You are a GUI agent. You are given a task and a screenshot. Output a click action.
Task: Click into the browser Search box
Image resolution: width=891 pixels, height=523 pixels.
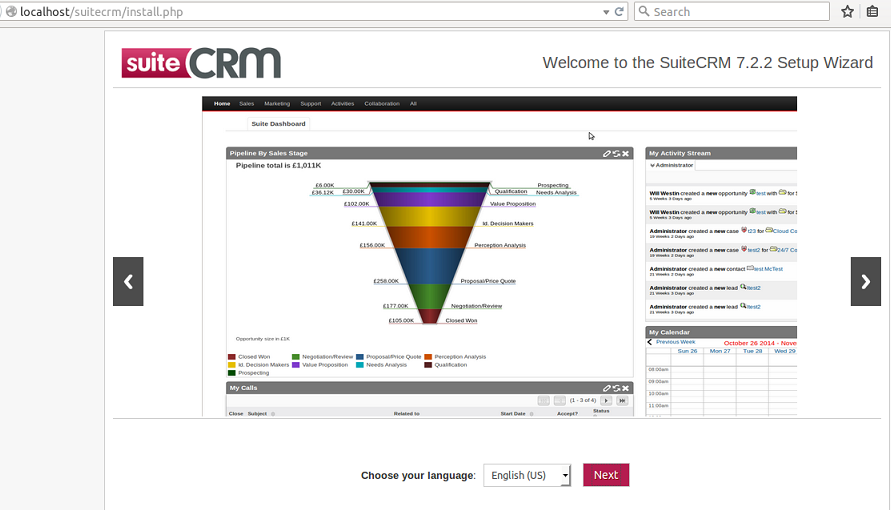(732, 11)
